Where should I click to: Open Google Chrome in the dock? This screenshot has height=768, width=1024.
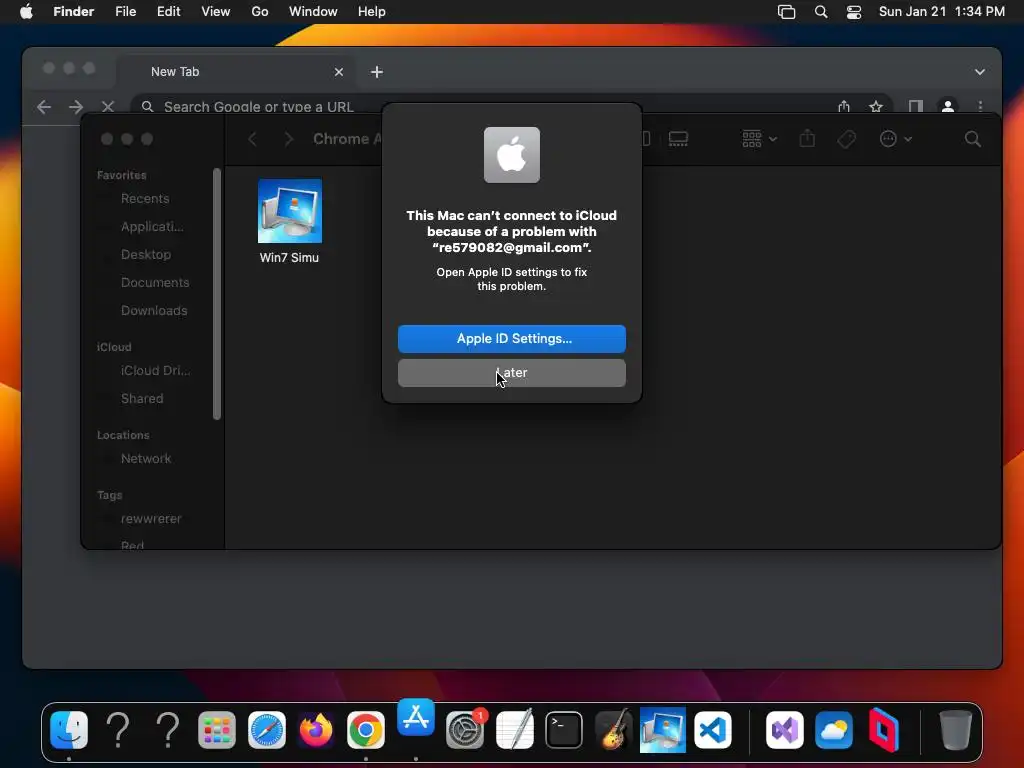coord(366,729)
